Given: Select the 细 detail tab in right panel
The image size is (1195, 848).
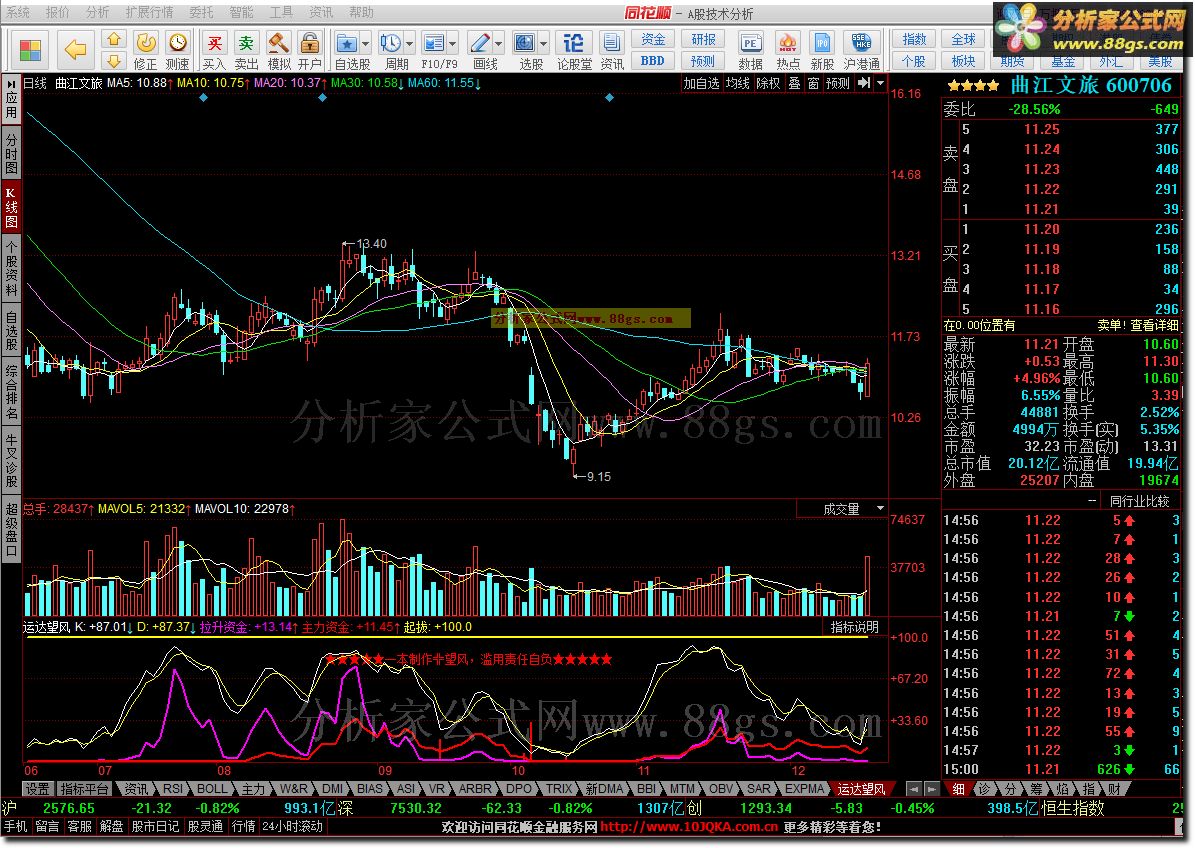Looking at the screenshot, I should (958, 789).
